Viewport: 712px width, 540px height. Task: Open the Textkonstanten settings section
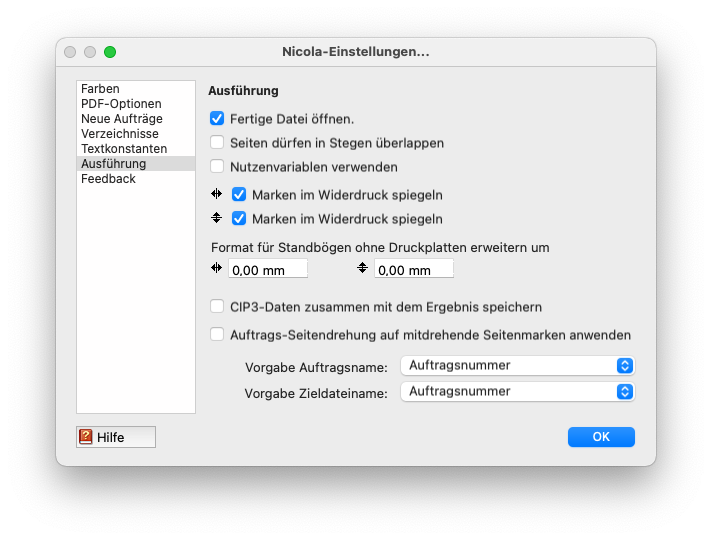coord(136,149)
